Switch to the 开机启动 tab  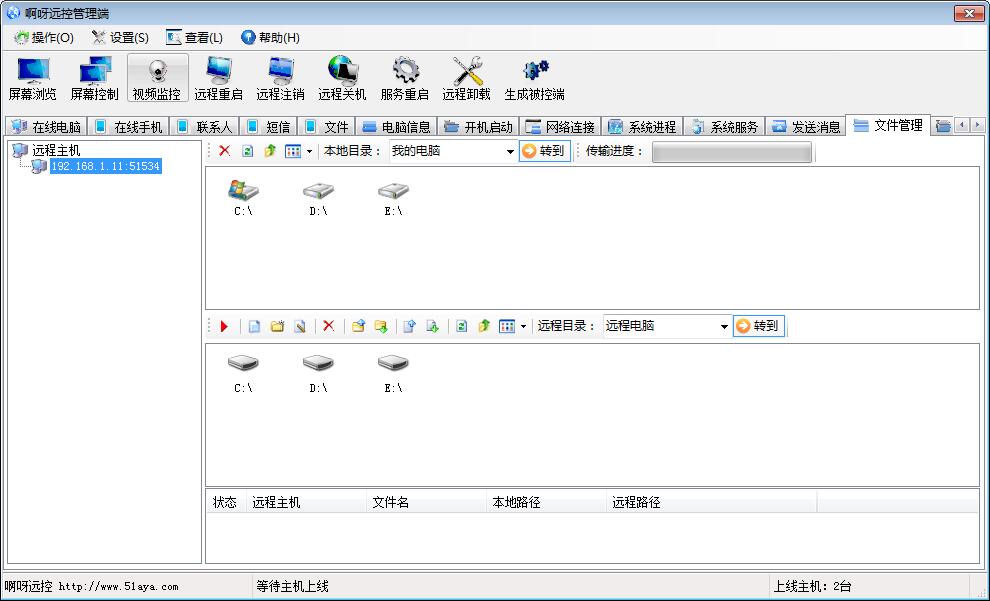[x=479, y=127]
